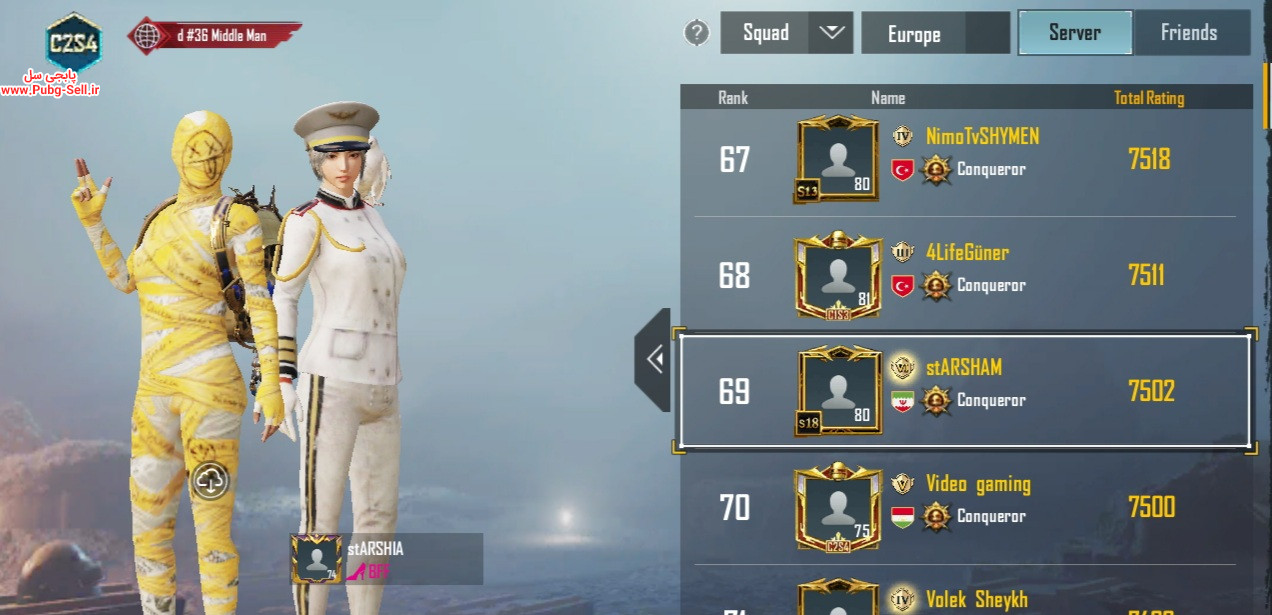The height and width of the screenshot is (615, 1272).
Task: Open Video gaming player avatar
Action: pyautogui.click(x=839, y=506)
